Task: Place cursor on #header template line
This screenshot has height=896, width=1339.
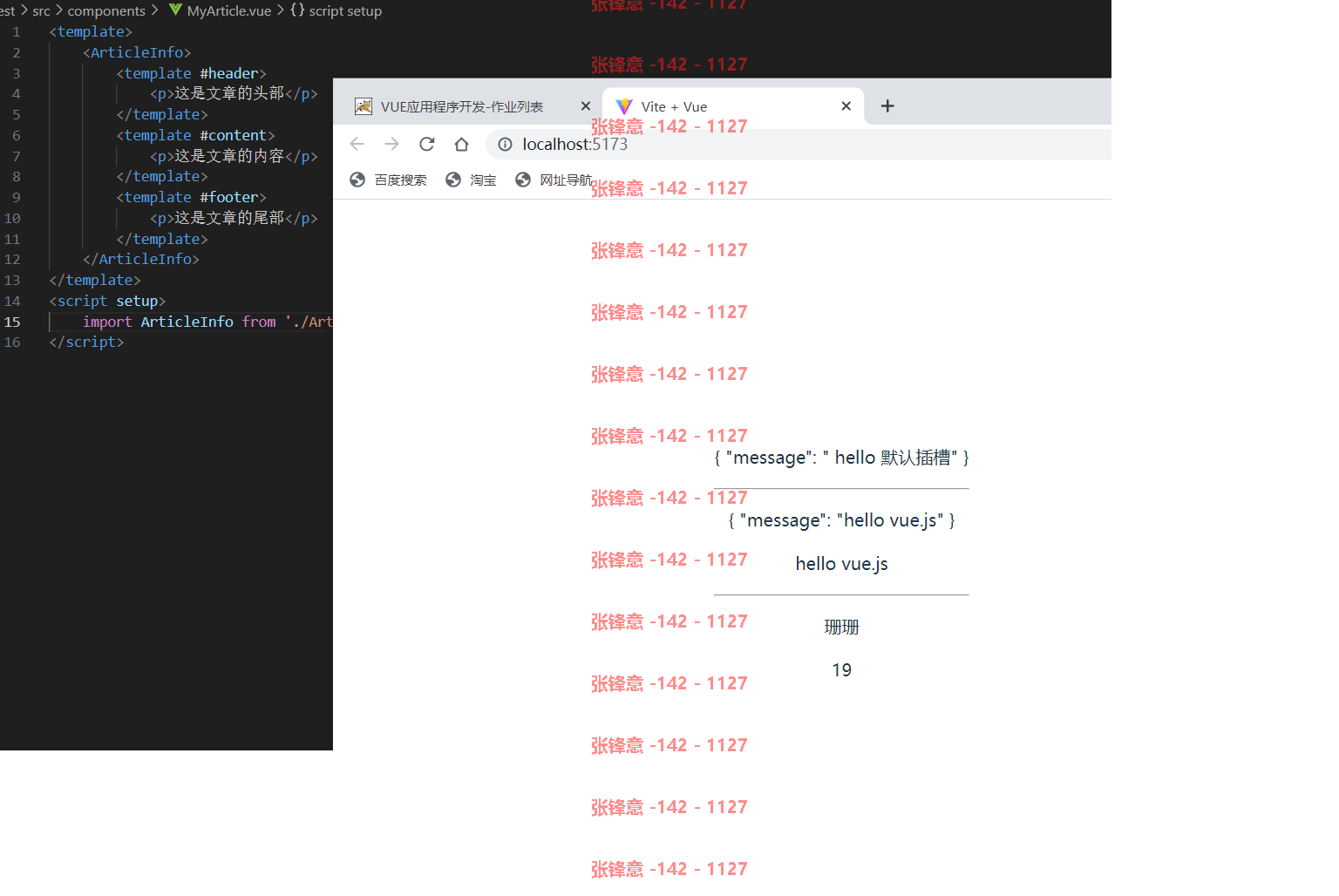Action: click(192, 73)
